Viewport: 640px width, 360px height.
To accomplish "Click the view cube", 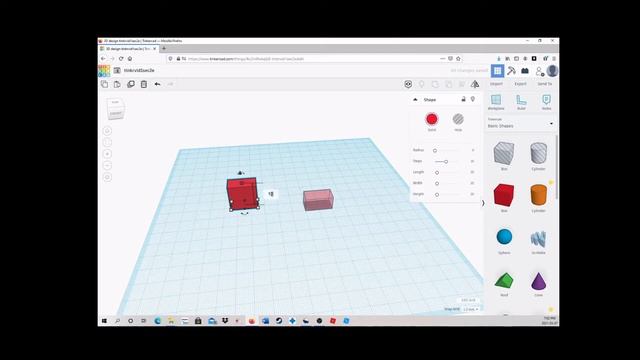I will pyautogui.click(x=116, y=109).
